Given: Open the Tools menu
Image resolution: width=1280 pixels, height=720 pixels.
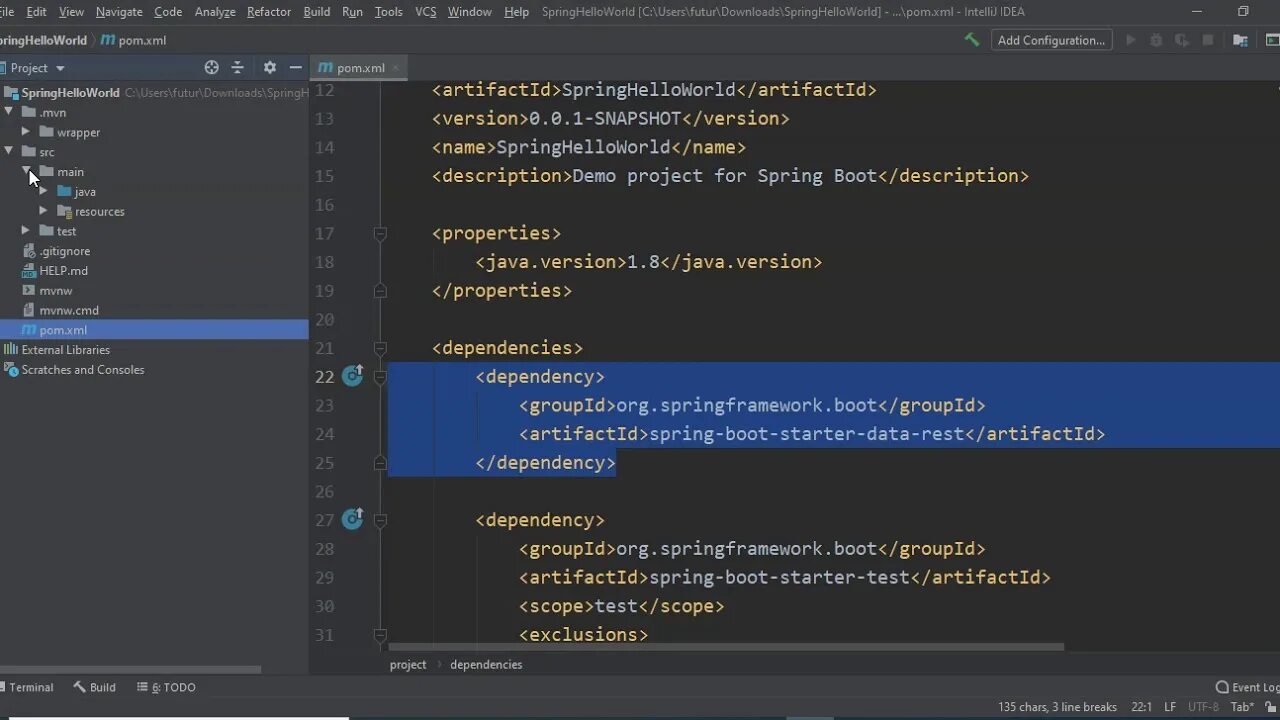Looking at the screenshot, I should coord(388,12).
